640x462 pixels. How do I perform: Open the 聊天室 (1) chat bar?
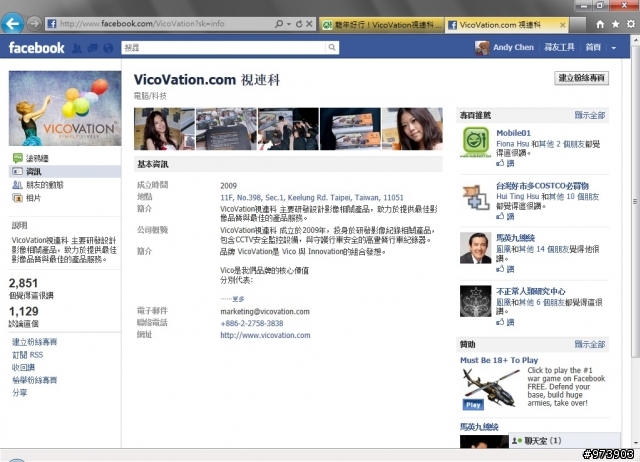(565, 441)
